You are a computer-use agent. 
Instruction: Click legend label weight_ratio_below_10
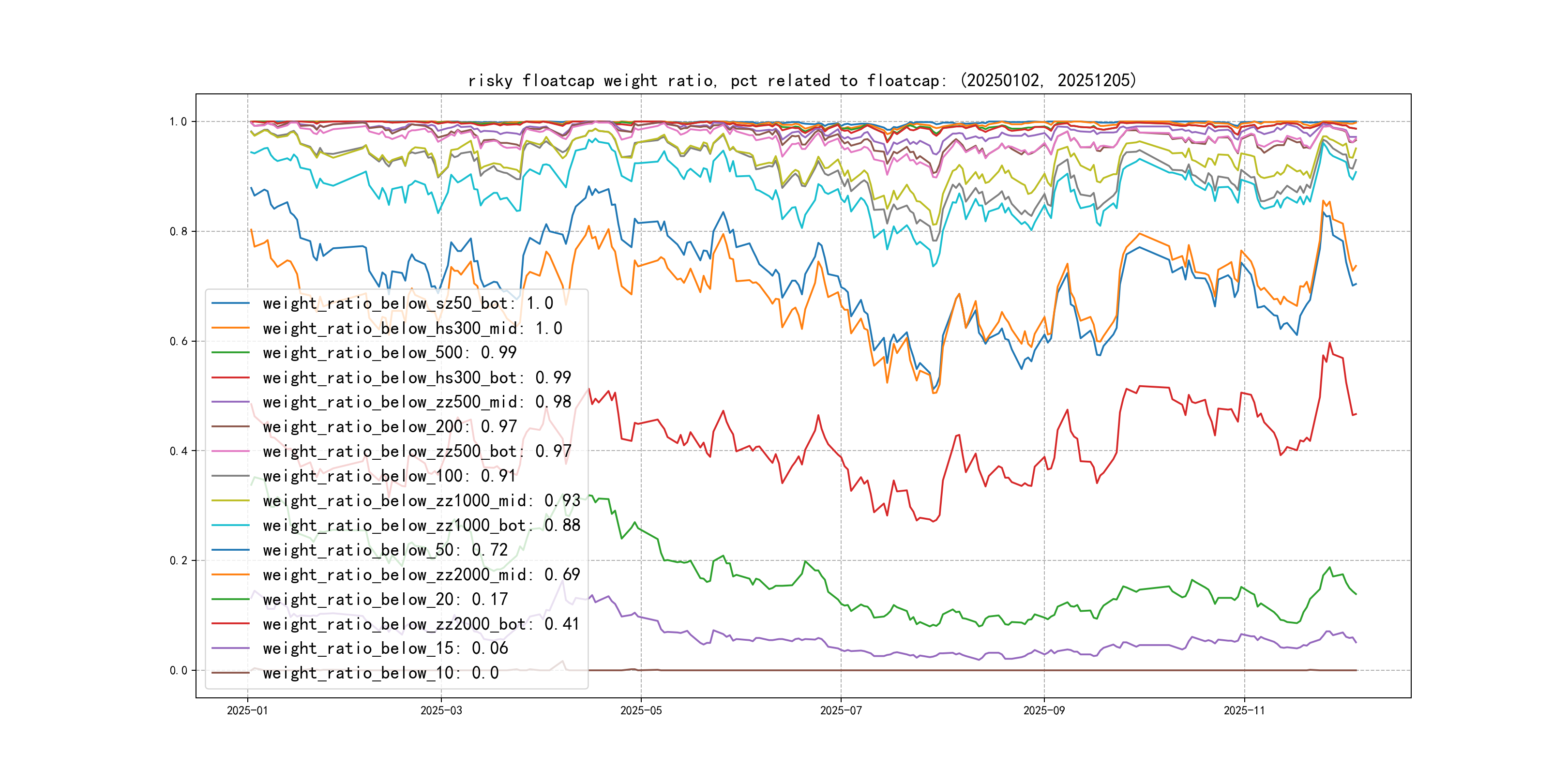pos(380,673)
